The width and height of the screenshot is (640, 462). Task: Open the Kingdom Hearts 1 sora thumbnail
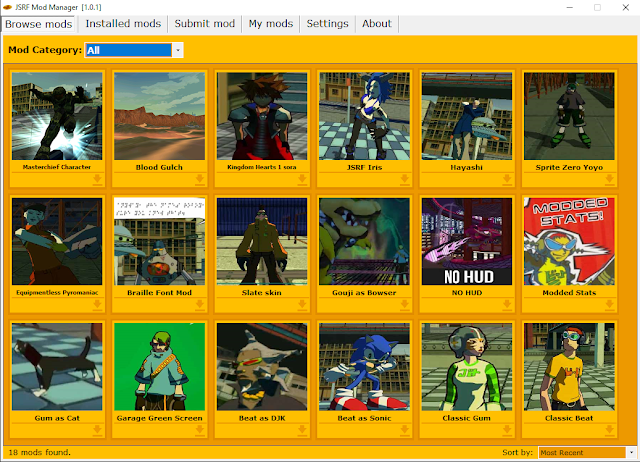click(x=262, y=116)
